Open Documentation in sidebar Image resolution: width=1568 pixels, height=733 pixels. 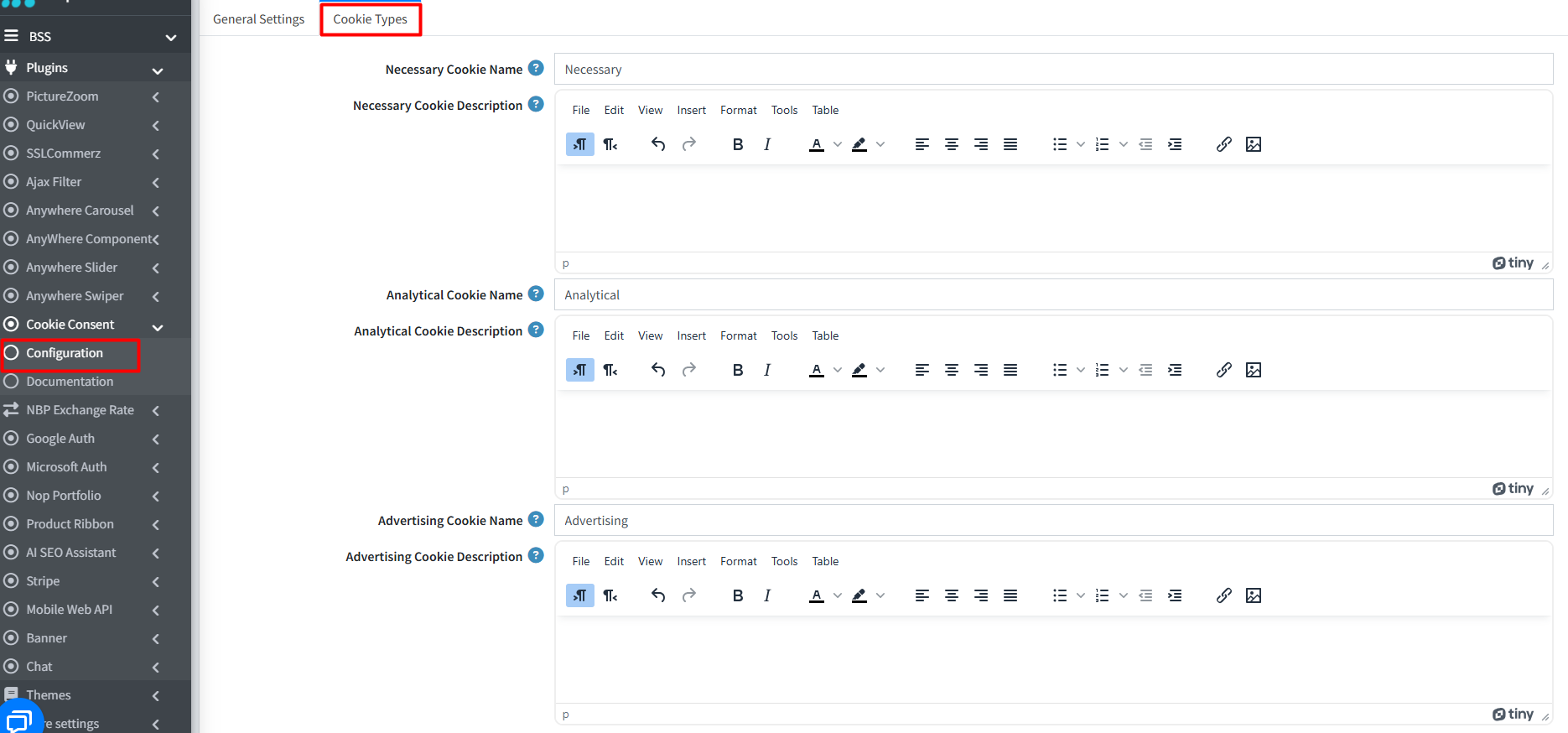click(70, 382)
